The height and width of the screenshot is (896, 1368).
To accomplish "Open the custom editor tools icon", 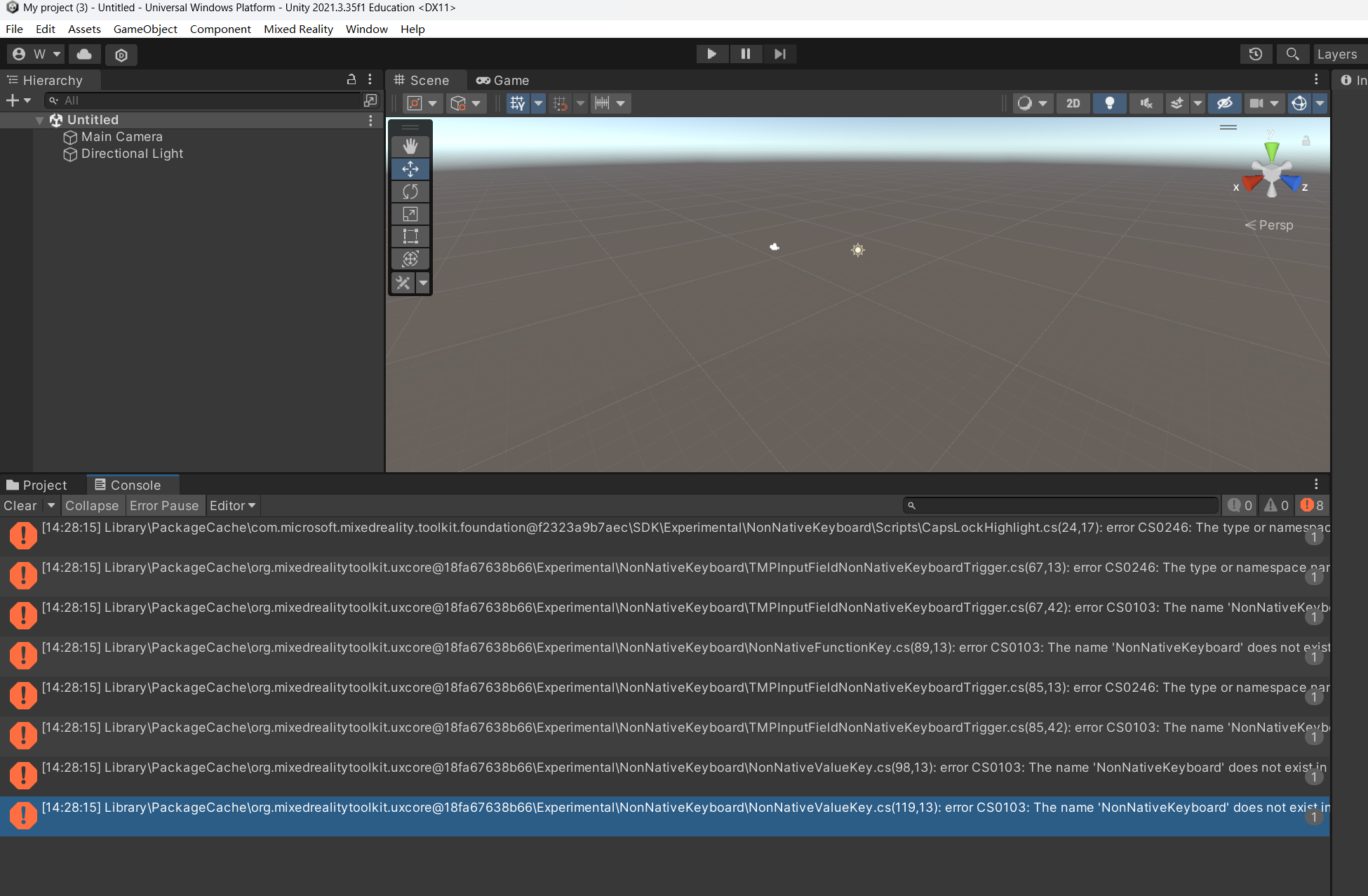I will [403, 283].
